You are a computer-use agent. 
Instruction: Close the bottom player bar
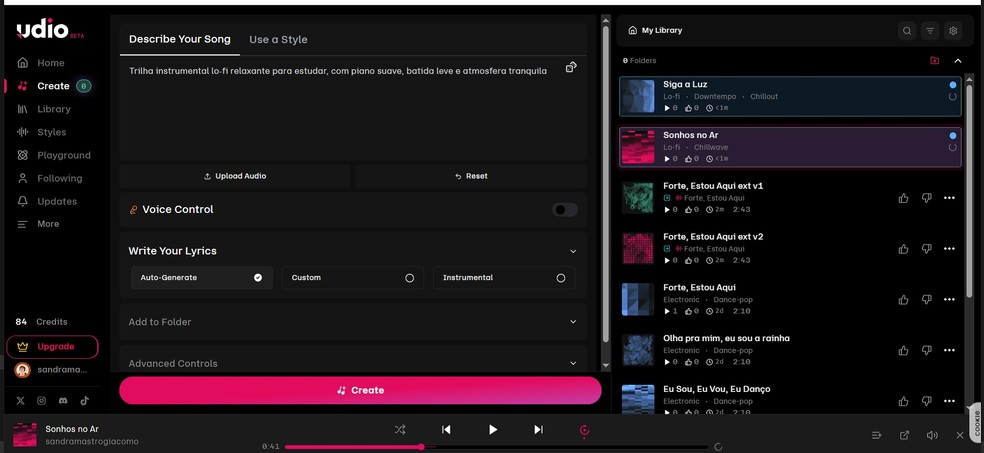[x=960, y=435]
